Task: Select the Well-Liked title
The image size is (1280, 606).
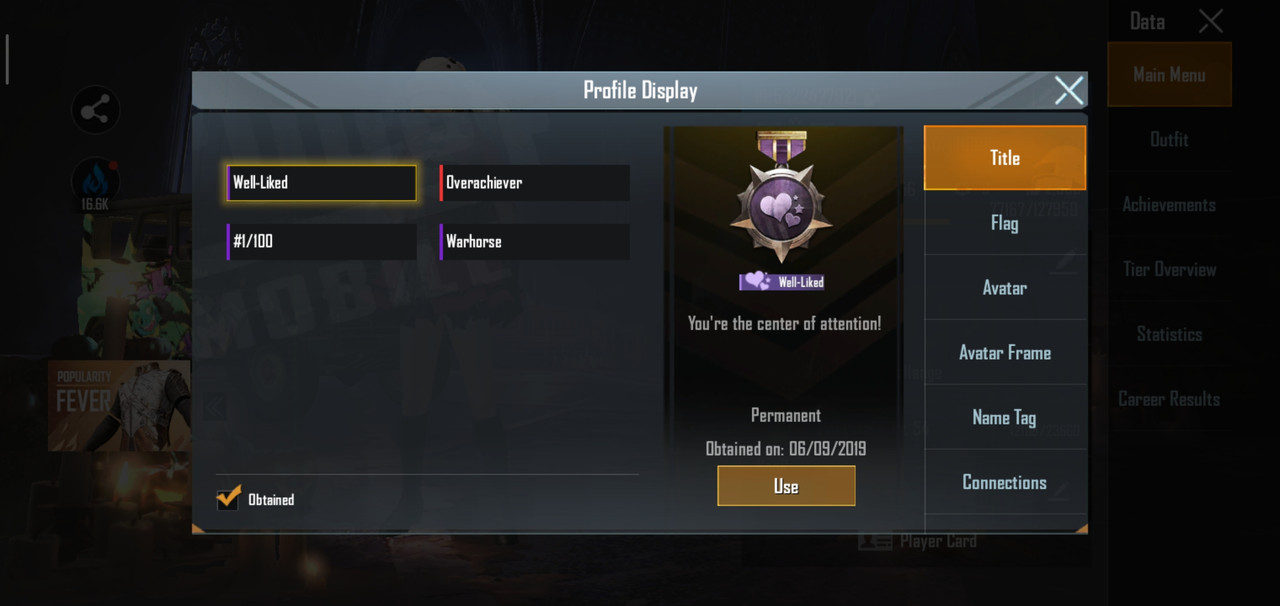Action: pos(322,183)
